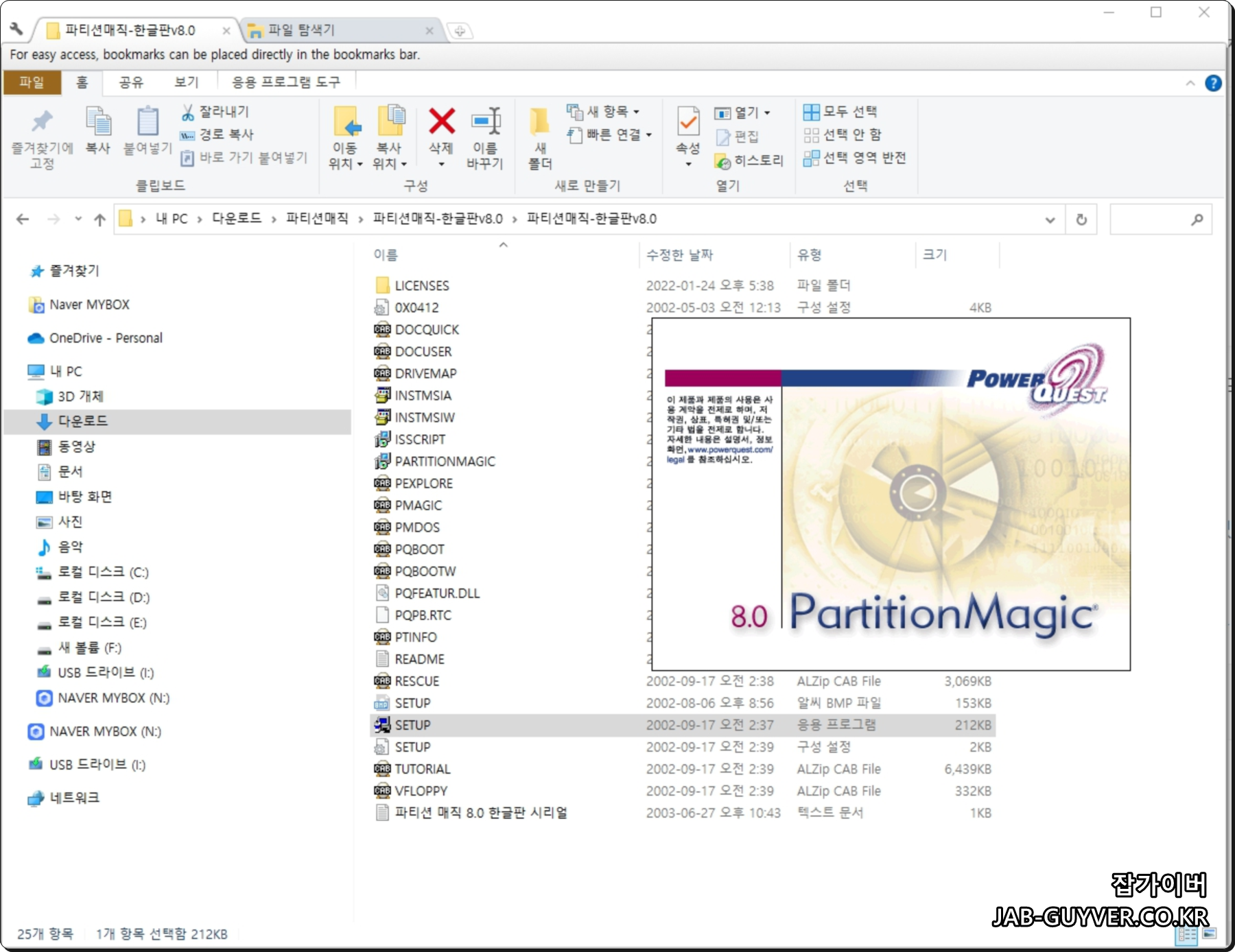Switch to large icons view in status bar
Image resolution: width=1235 pixels, height=952 pixels.
click(x=1209, y=934)
